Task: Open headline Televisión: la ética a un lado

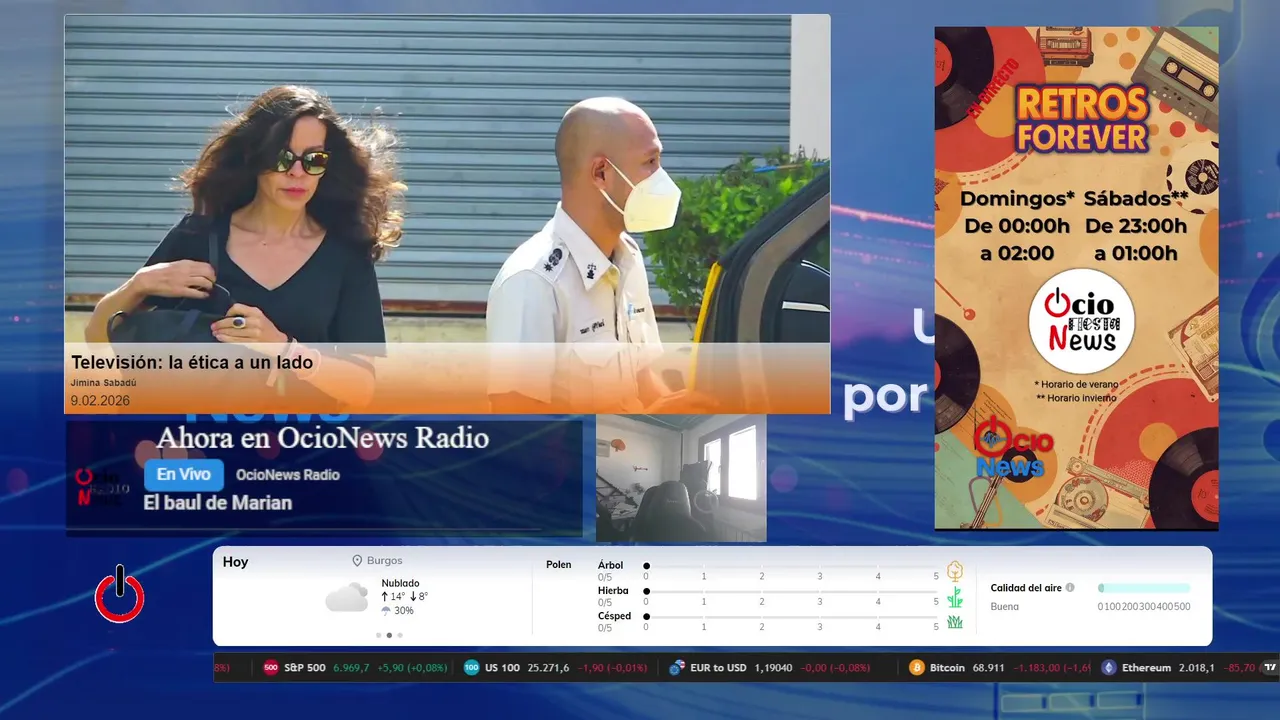Action: pos(192,363)
